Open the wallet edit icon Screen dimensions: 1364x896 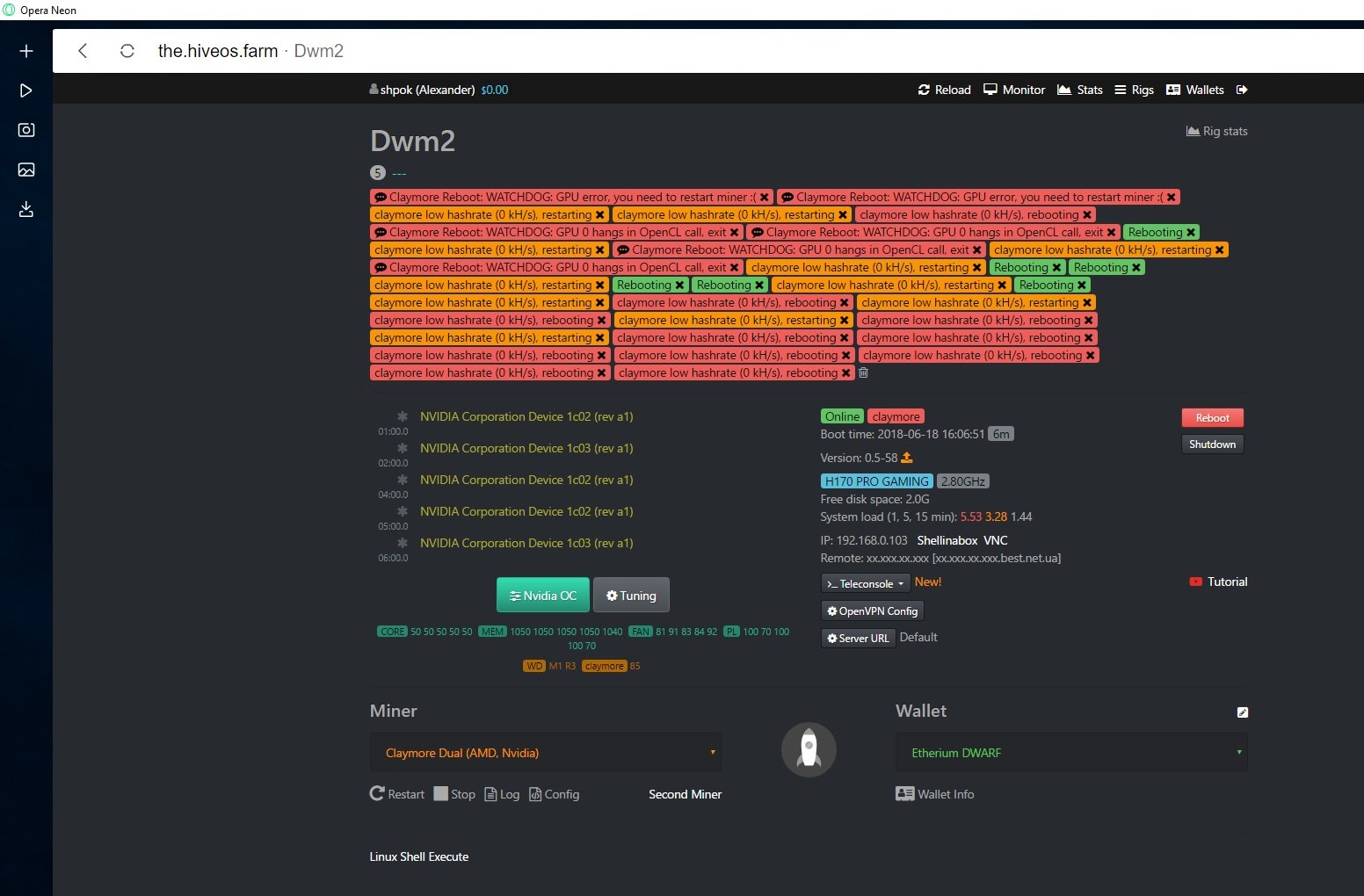tap(1242, 712)
